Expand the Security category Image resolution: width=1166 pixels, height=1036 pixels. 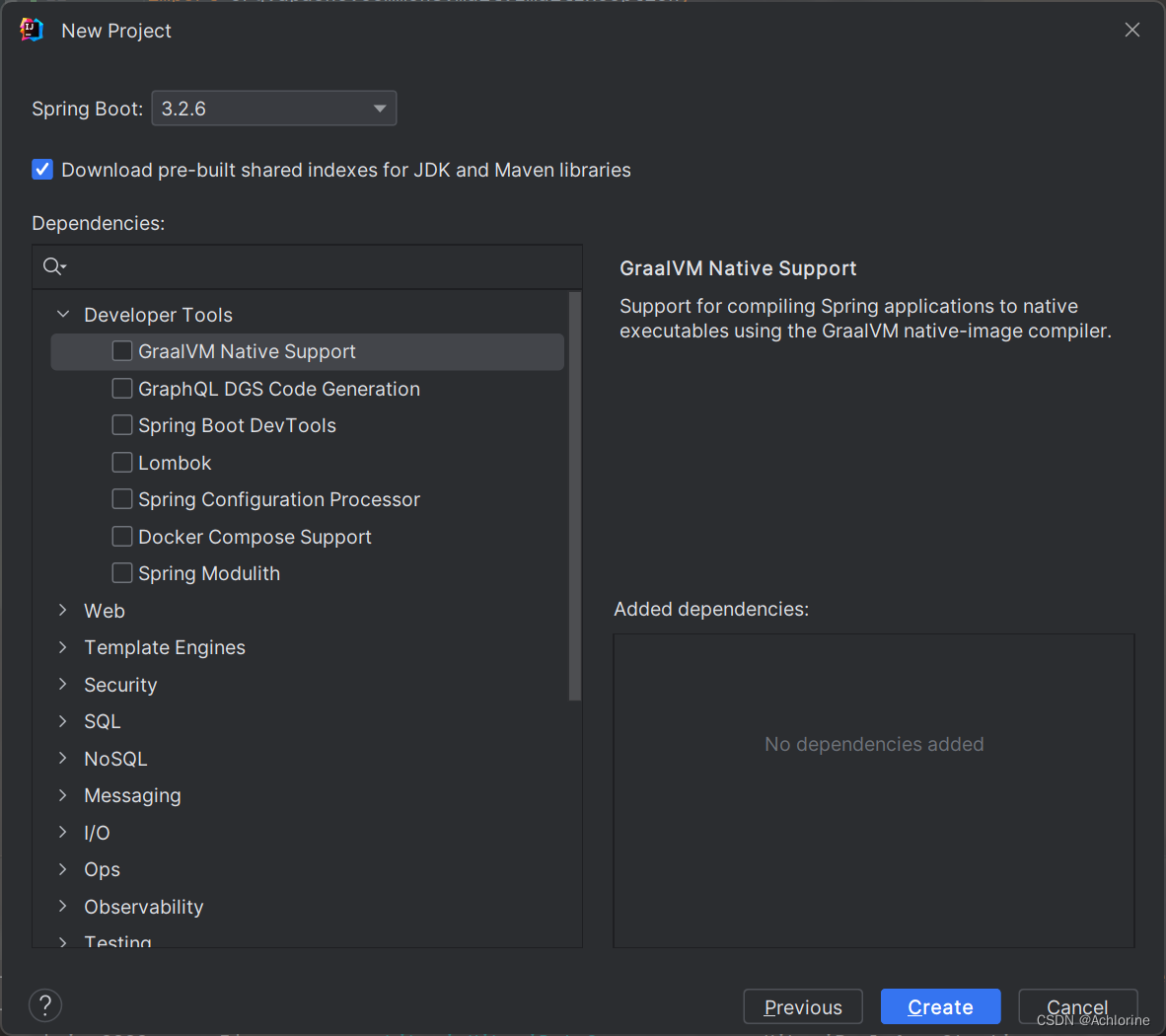click(63, 684)
